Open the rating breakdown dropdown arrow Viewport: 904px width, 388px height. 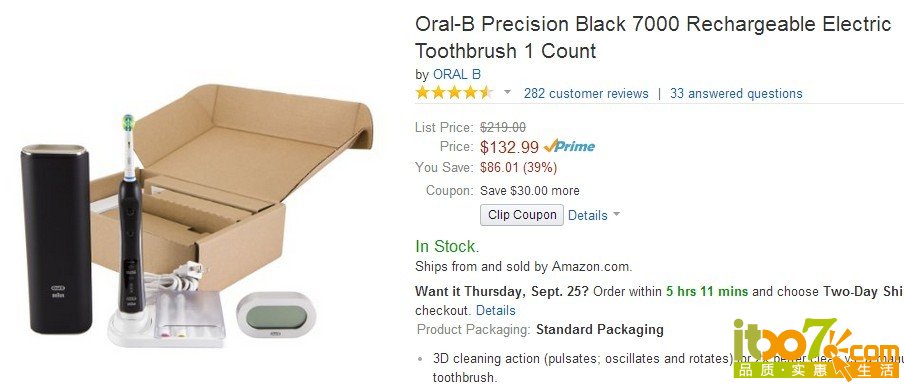pos(507,92)
